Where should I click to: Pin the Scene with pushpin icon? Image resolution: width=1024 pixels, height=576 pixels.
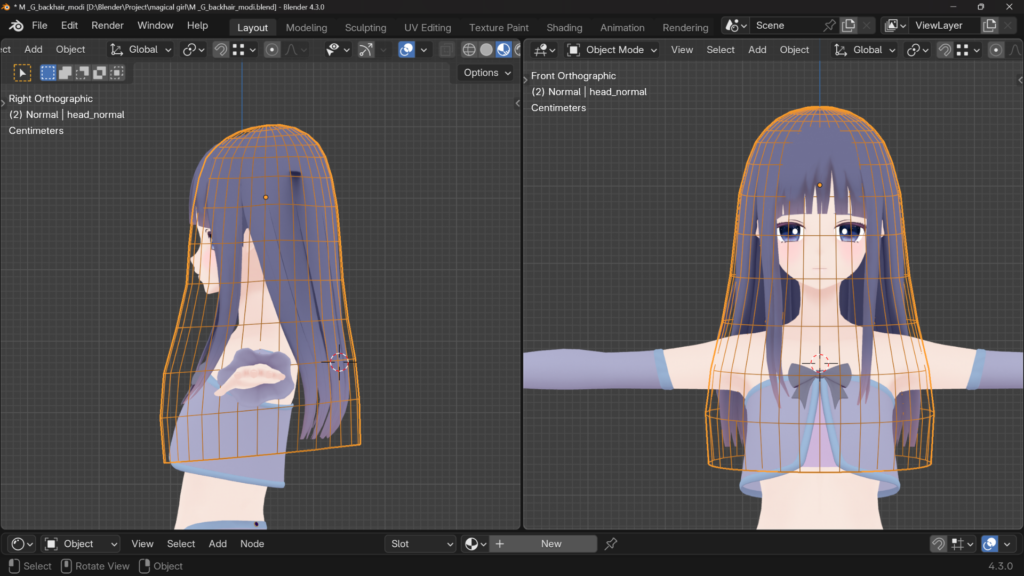point(829,26)
